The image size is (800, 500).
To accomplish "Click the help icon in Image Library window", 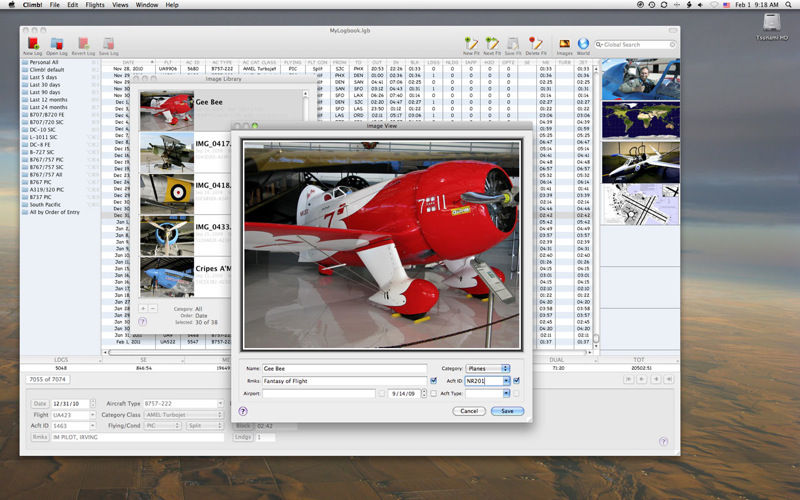I will coord(142,321).
